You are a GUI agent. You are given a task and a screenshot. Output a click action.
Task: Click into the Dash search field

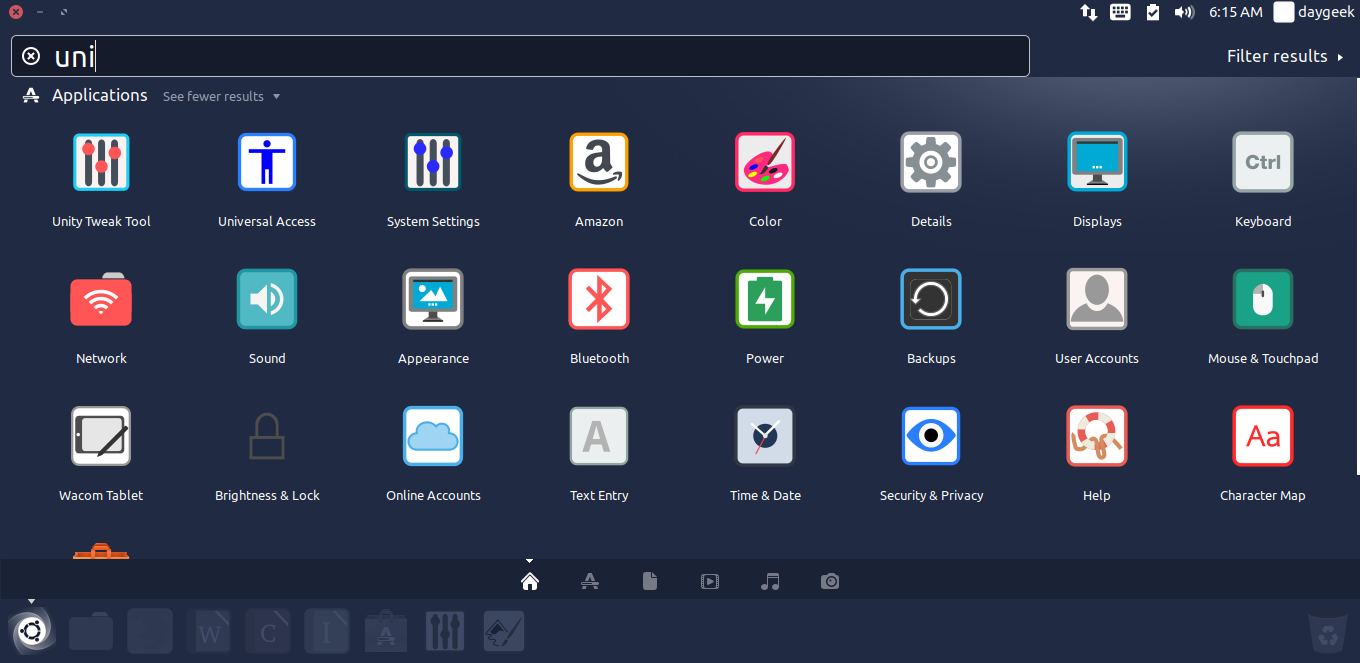click(x=520, y=56)
